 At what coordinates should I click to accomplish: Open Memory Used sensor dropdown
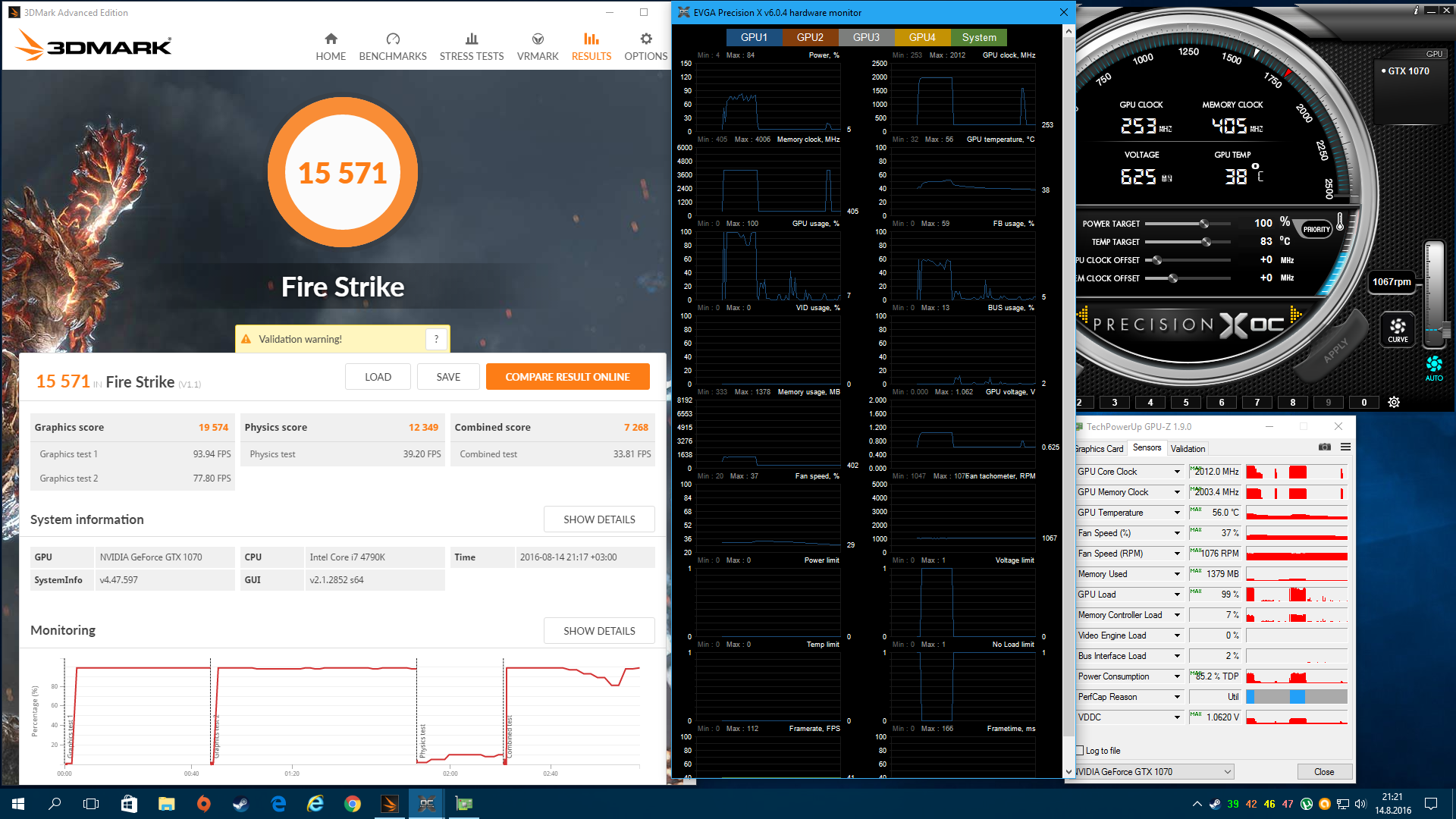[1177, 574]
